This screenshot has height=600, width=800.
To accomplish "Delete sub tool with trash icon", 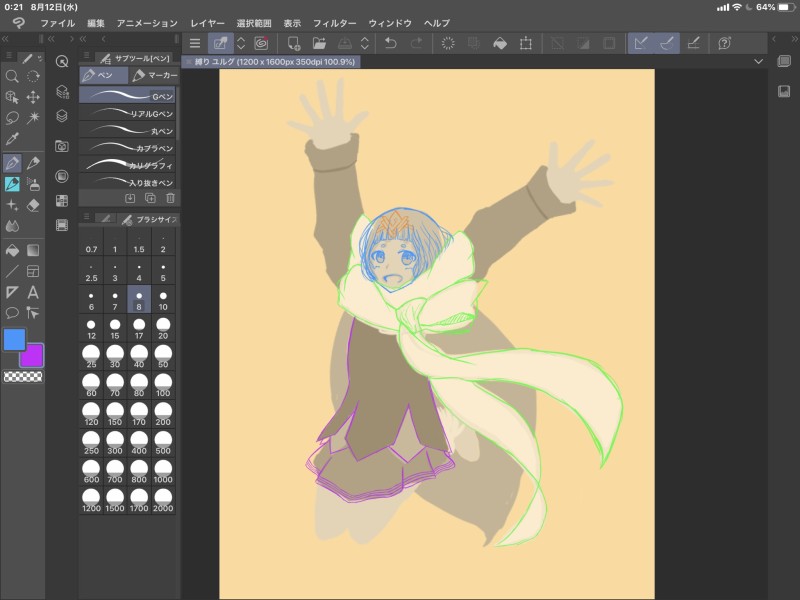I will 169,198.
